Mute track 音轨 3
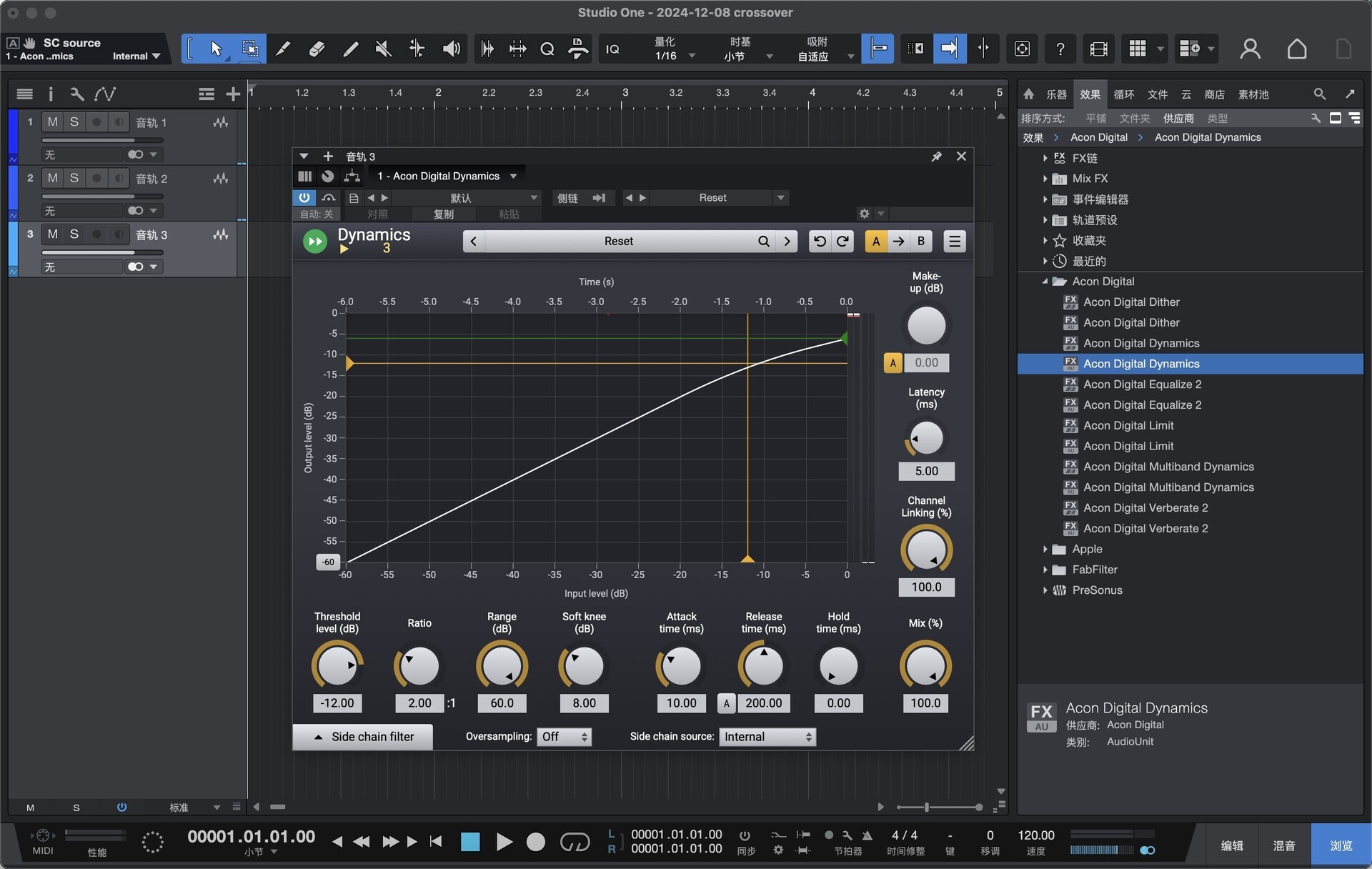1372x869 pixels. click(52, 234)
